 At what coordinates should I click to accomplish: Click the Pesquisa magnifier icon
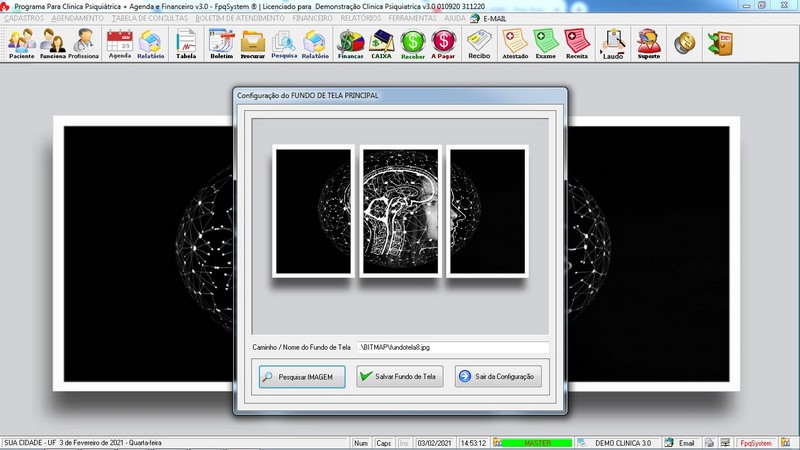(284, 44)
